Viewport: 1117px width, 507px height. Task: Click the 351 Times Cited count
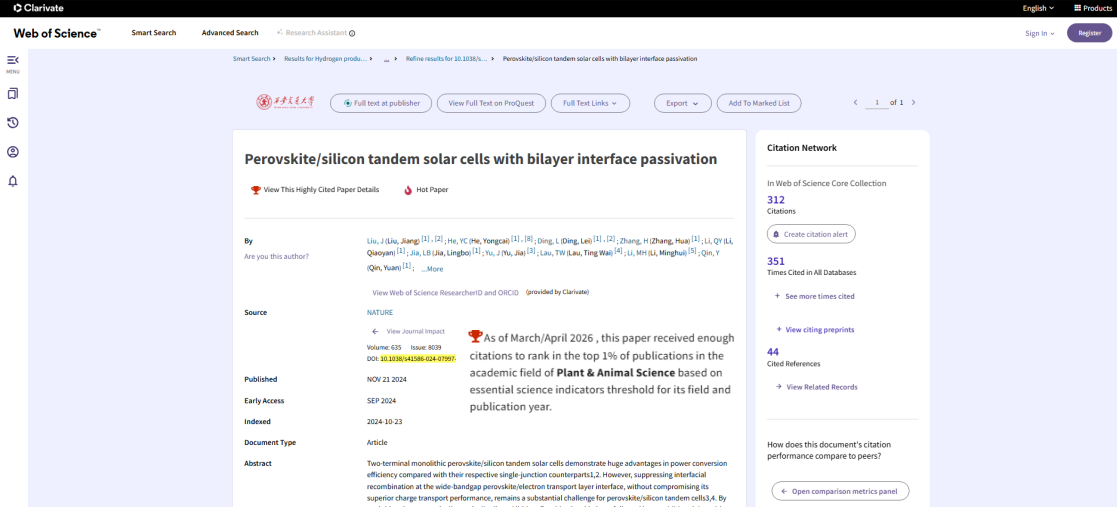tap(776, 261)
